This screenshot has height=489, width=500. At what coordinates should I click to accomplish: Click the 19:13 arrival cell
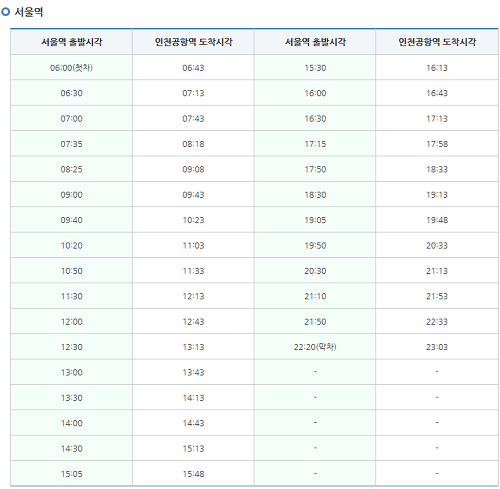tap(437, 195)
